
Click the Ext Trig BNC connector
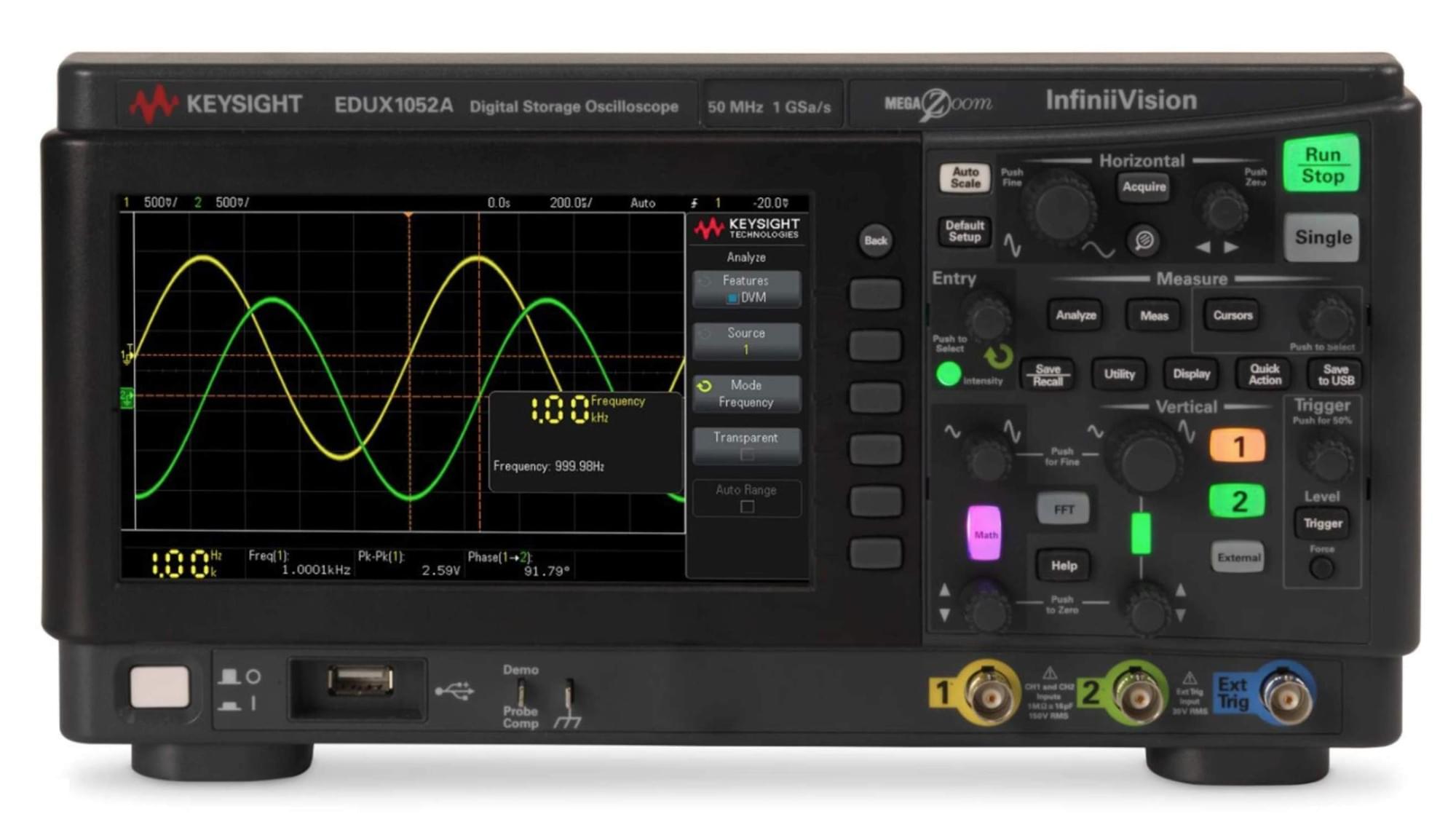1287,695
